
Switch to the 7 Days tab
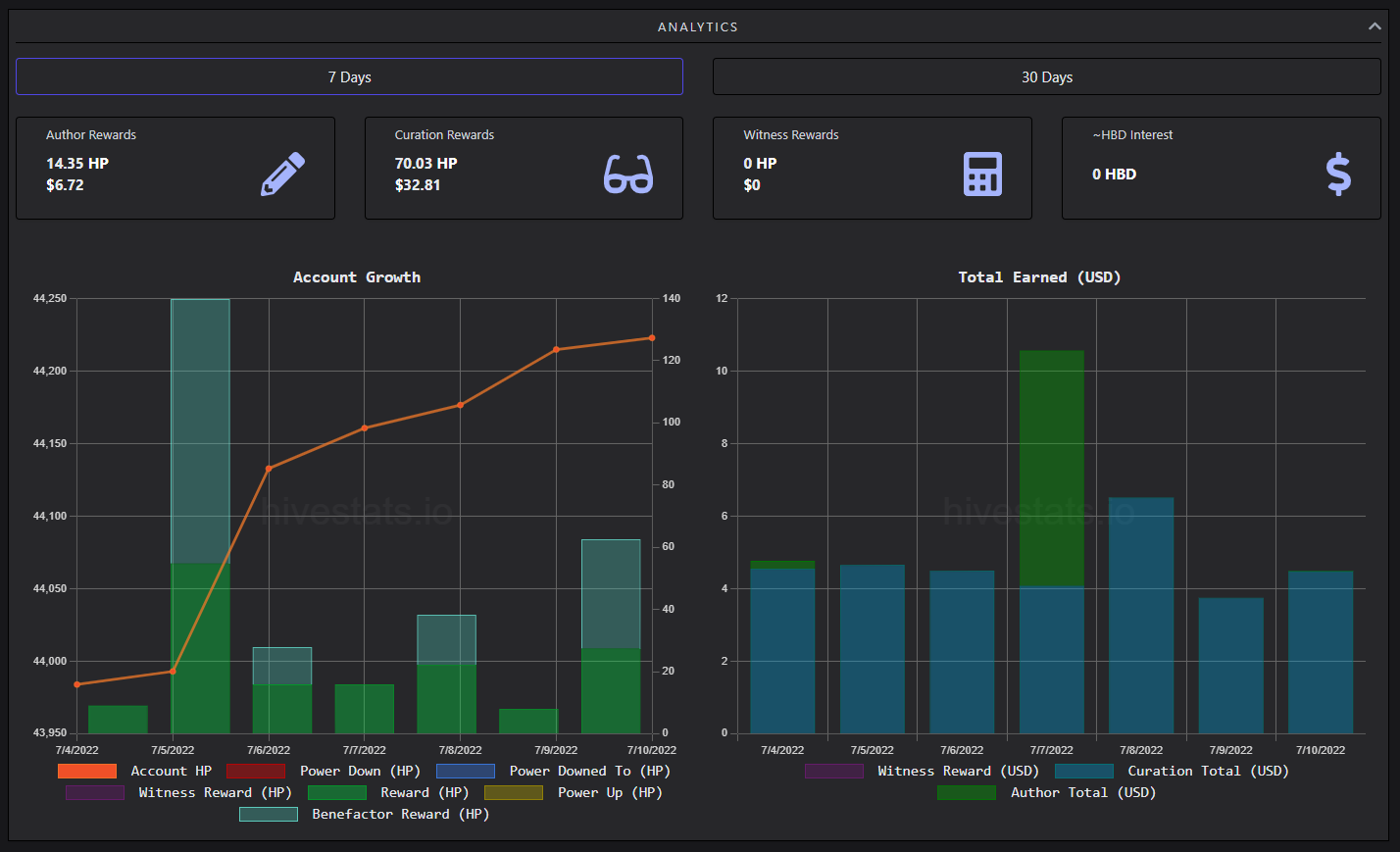(349, 76)
